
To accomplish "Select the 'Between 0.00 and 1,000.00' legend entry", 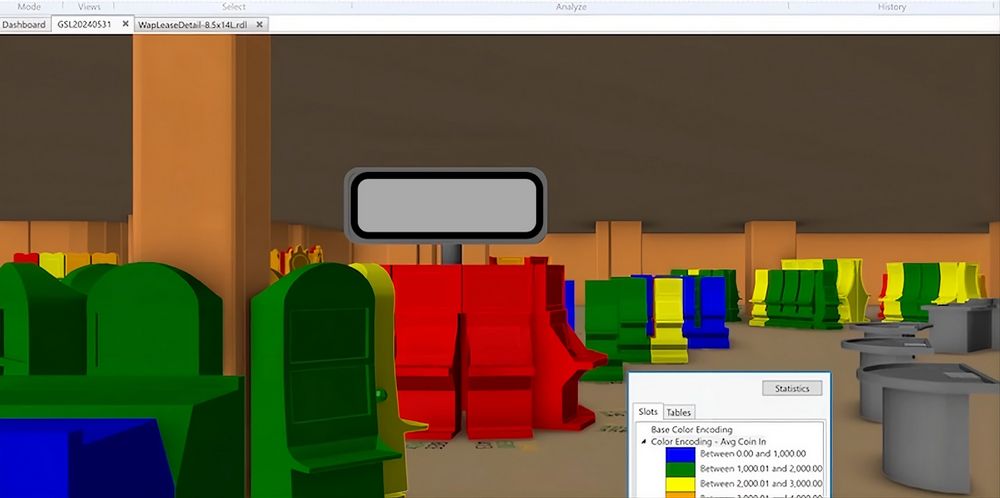I will (x=760, y=454).
